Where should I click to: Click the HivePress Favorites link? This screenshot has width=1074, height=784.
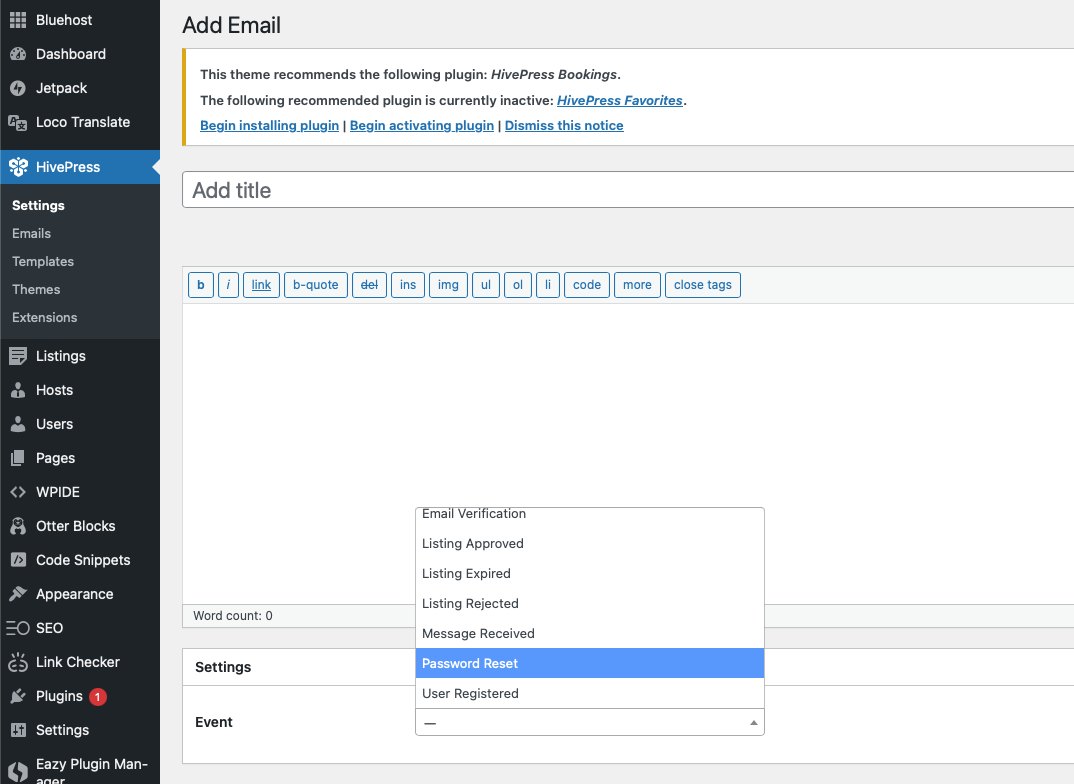(620, 101)
